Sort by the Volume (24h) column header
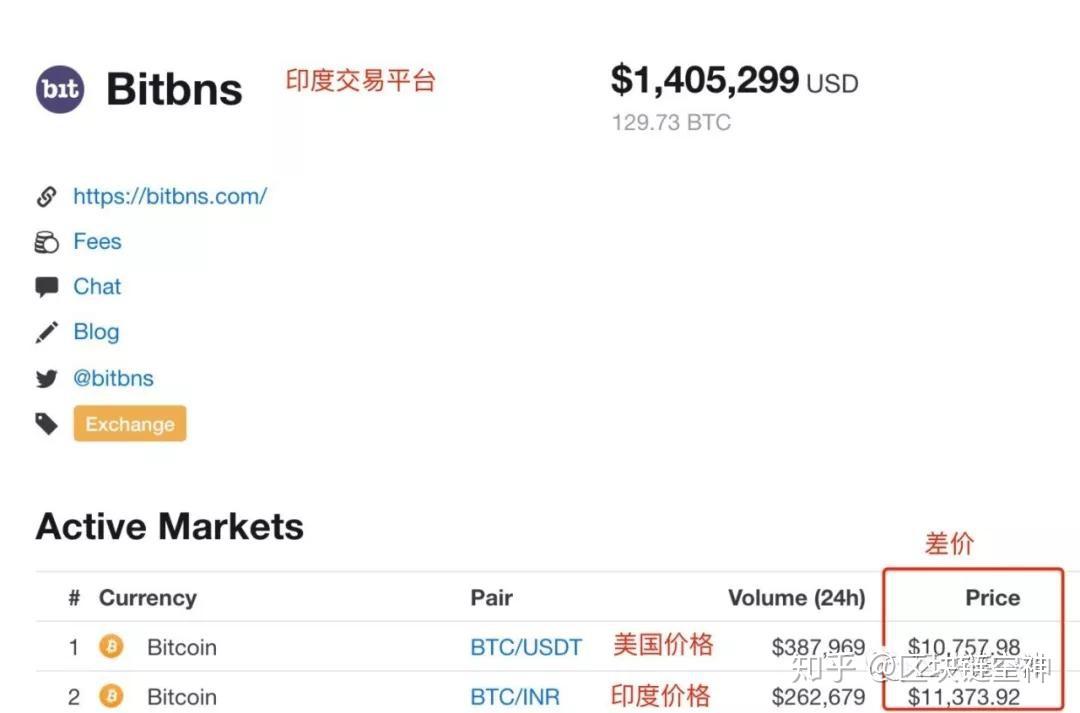 click(x=797, y=598)
